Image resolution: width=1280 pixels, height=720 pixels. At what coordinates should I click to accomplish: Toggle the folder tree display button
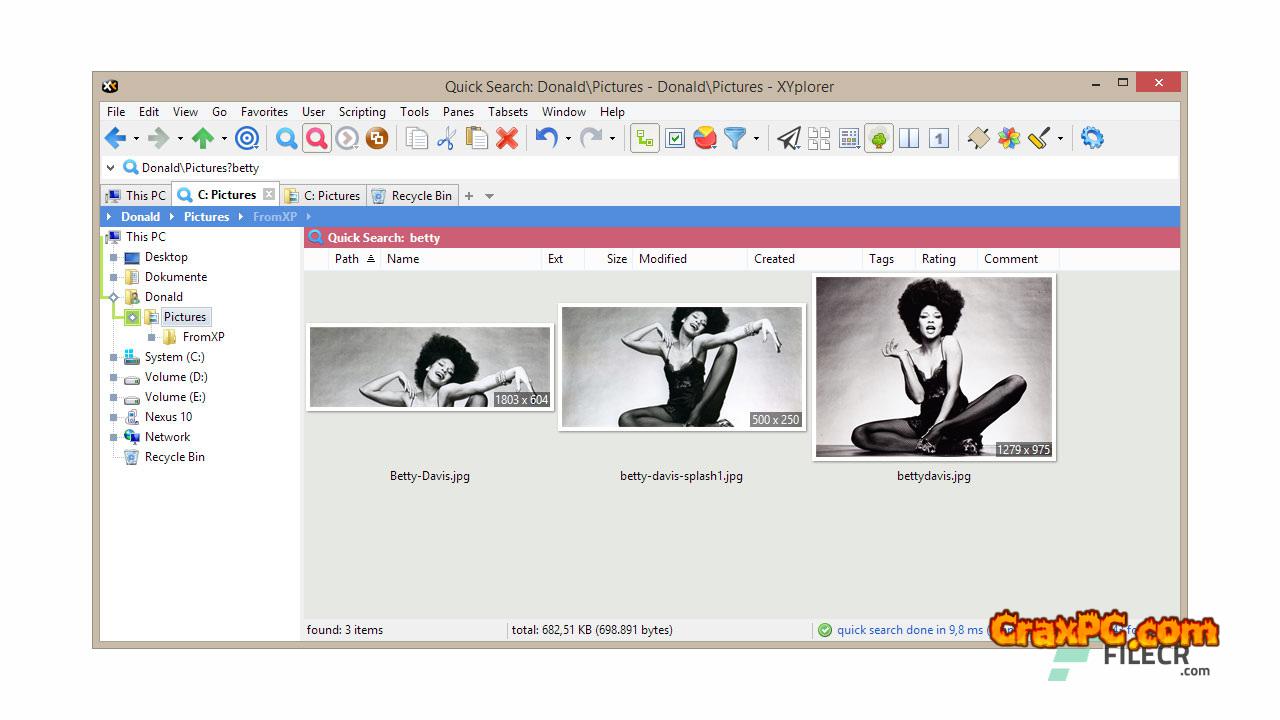pos(645,139)
